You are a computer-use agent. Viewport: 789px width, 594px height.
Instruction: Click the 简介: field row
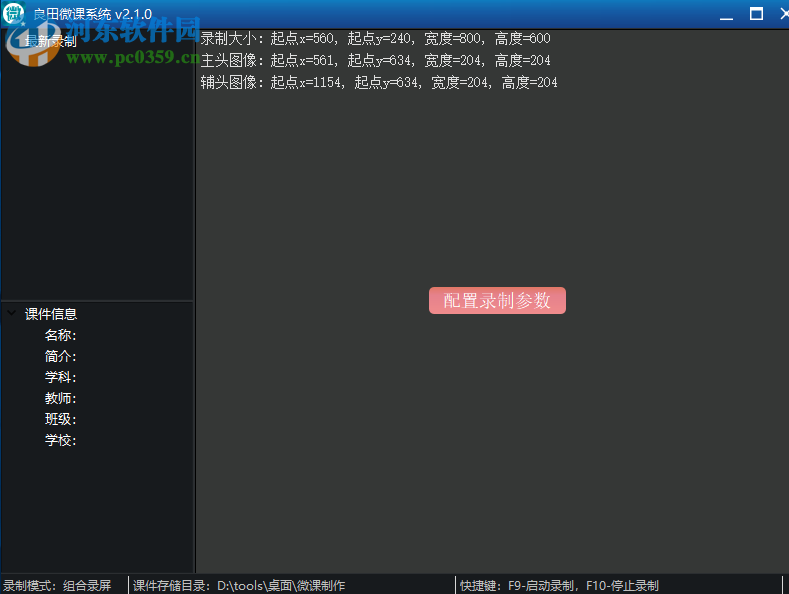(60, 356)
